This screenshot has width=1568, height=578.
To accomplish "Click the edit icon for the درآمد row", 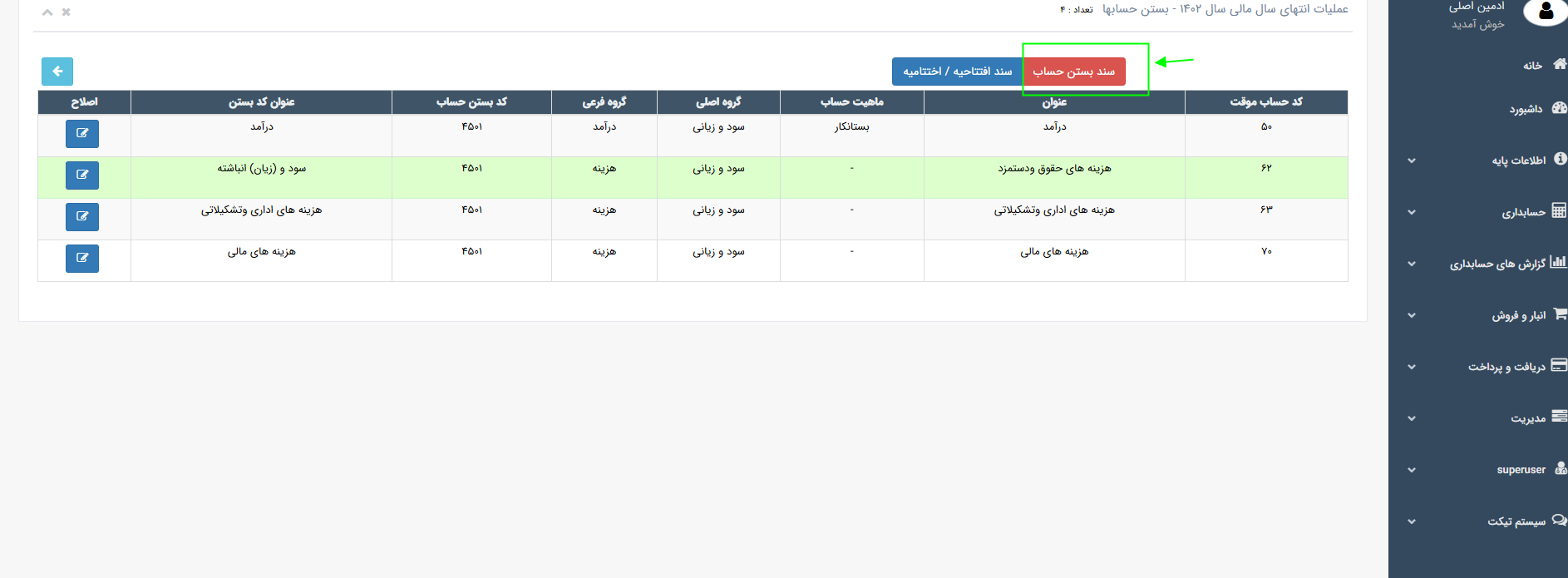I will [82, 133].
